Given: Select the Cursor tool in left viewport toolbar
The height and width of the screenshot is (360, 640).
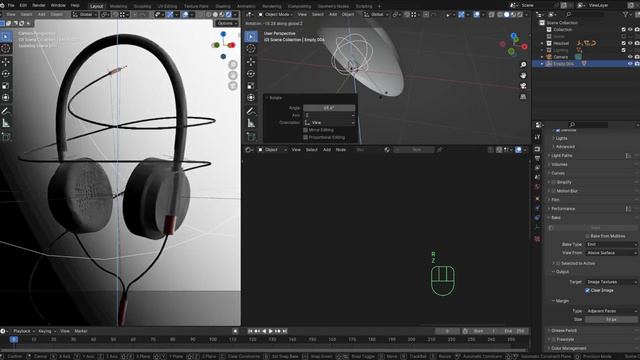Looking at the screenshot, I should click(6, 48).
